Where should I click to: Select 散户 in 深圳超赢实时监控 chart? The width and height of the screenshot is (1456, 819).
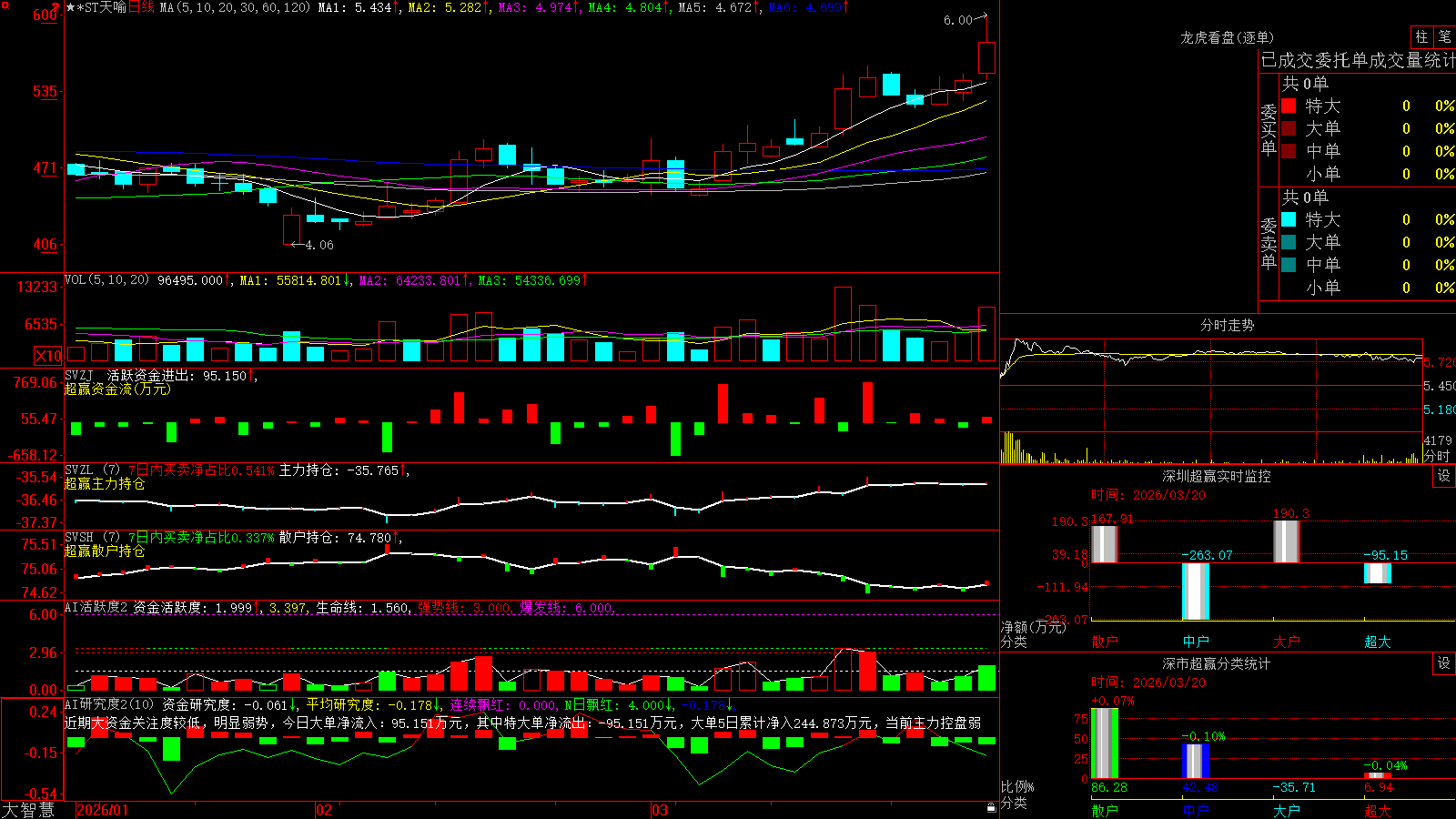coord(1105,642)
